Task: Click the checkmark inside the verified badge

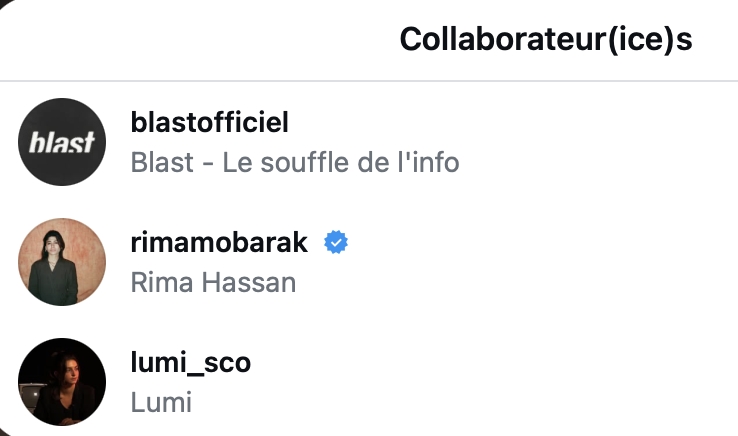Action: 336,242
